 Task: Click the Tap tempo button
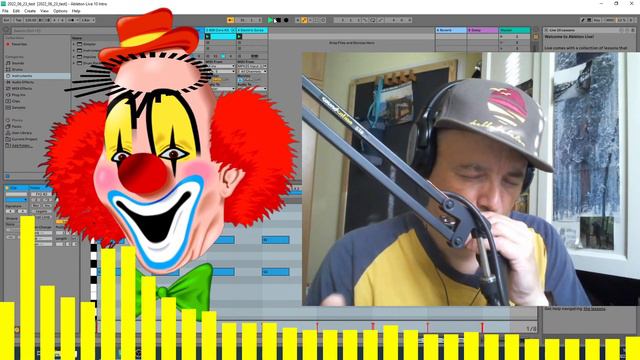point(18,20)
